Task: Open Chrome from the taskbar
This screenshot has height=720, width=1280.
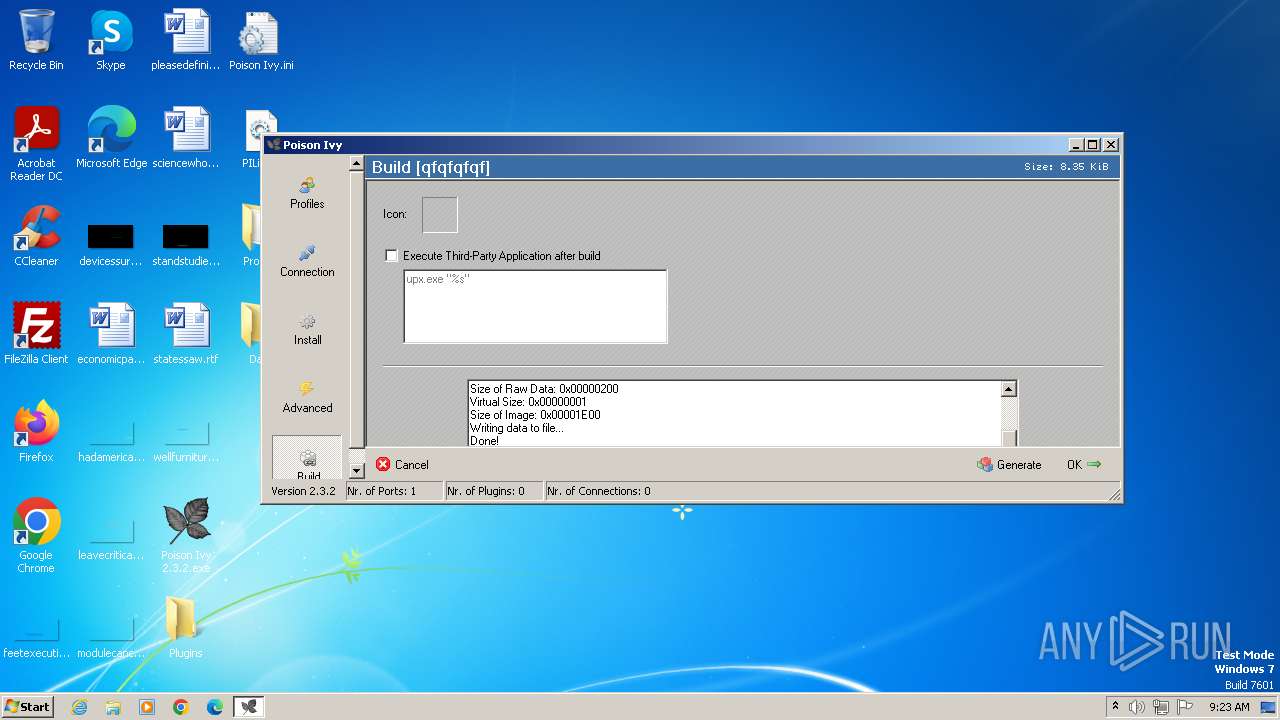Action: click(x=181, y=707)
